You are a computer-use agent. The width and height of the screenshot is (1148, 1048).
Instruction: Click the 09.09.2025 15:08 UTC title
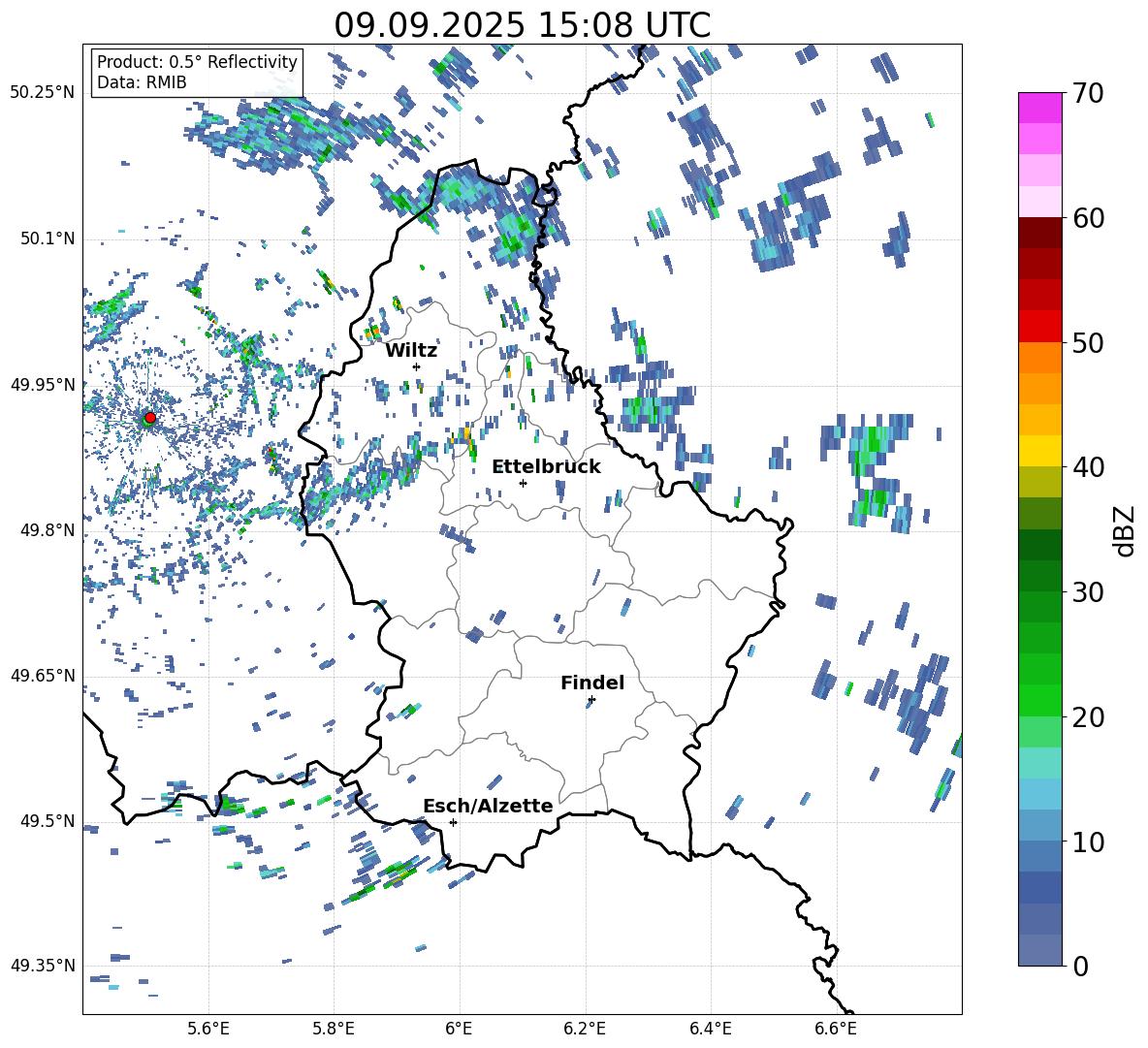point(523,25)
